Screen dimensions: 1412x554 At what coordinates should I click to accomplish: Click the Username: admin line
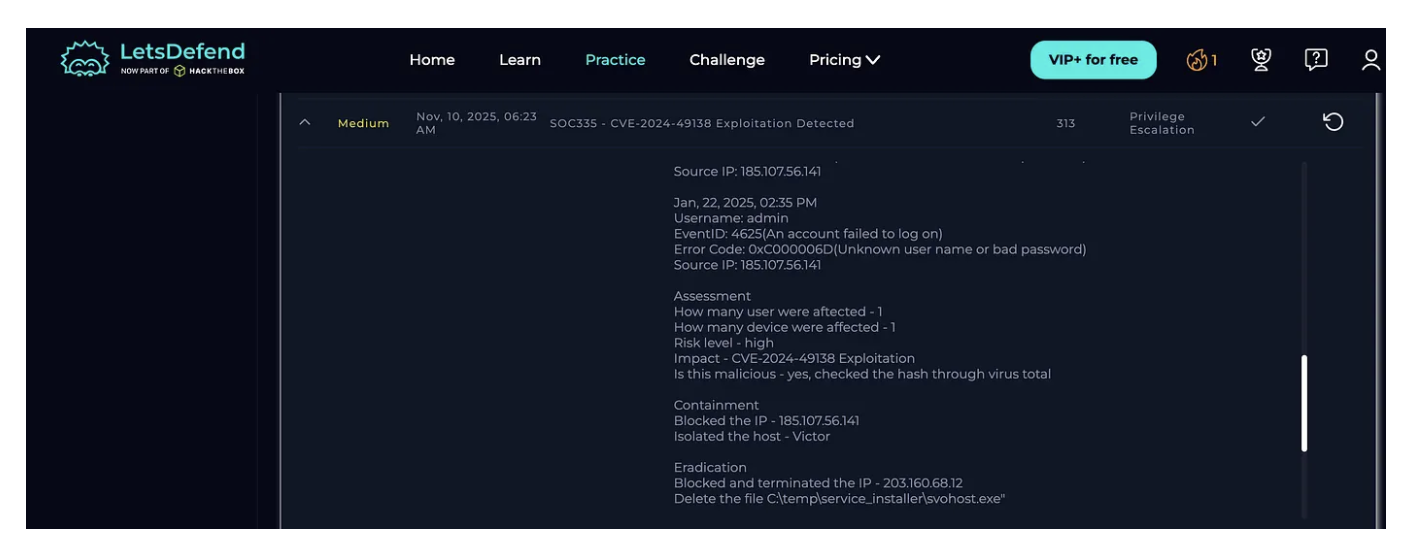pyautogui.click(x=731, y=218)
